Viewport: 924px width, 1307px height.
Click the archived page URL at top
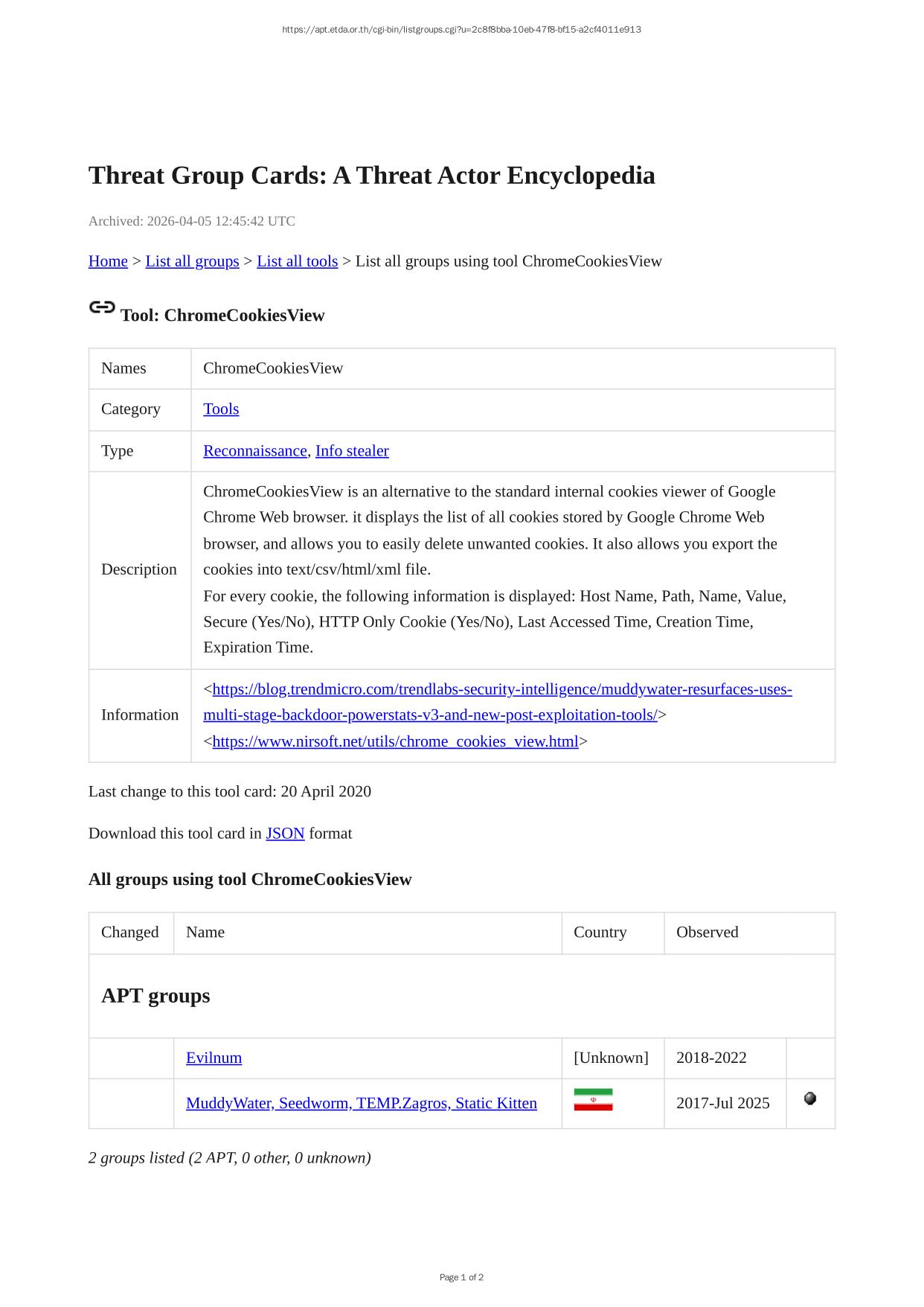[461, 30]
